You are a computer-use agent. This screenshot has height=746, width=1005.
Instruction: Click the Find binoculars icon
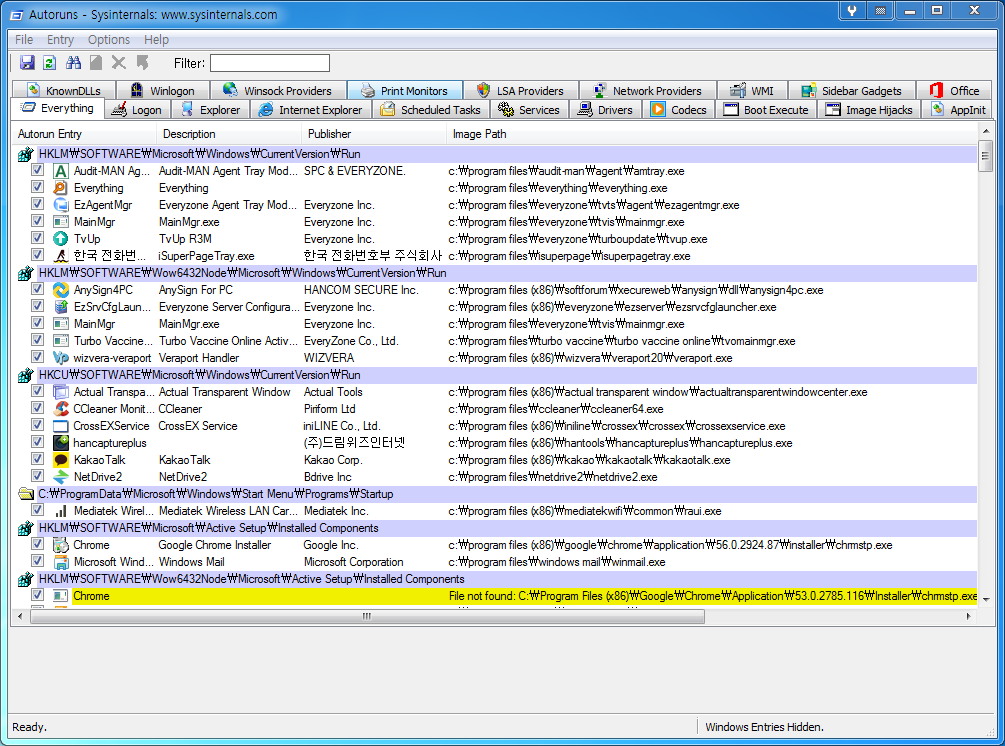[73, 62]
